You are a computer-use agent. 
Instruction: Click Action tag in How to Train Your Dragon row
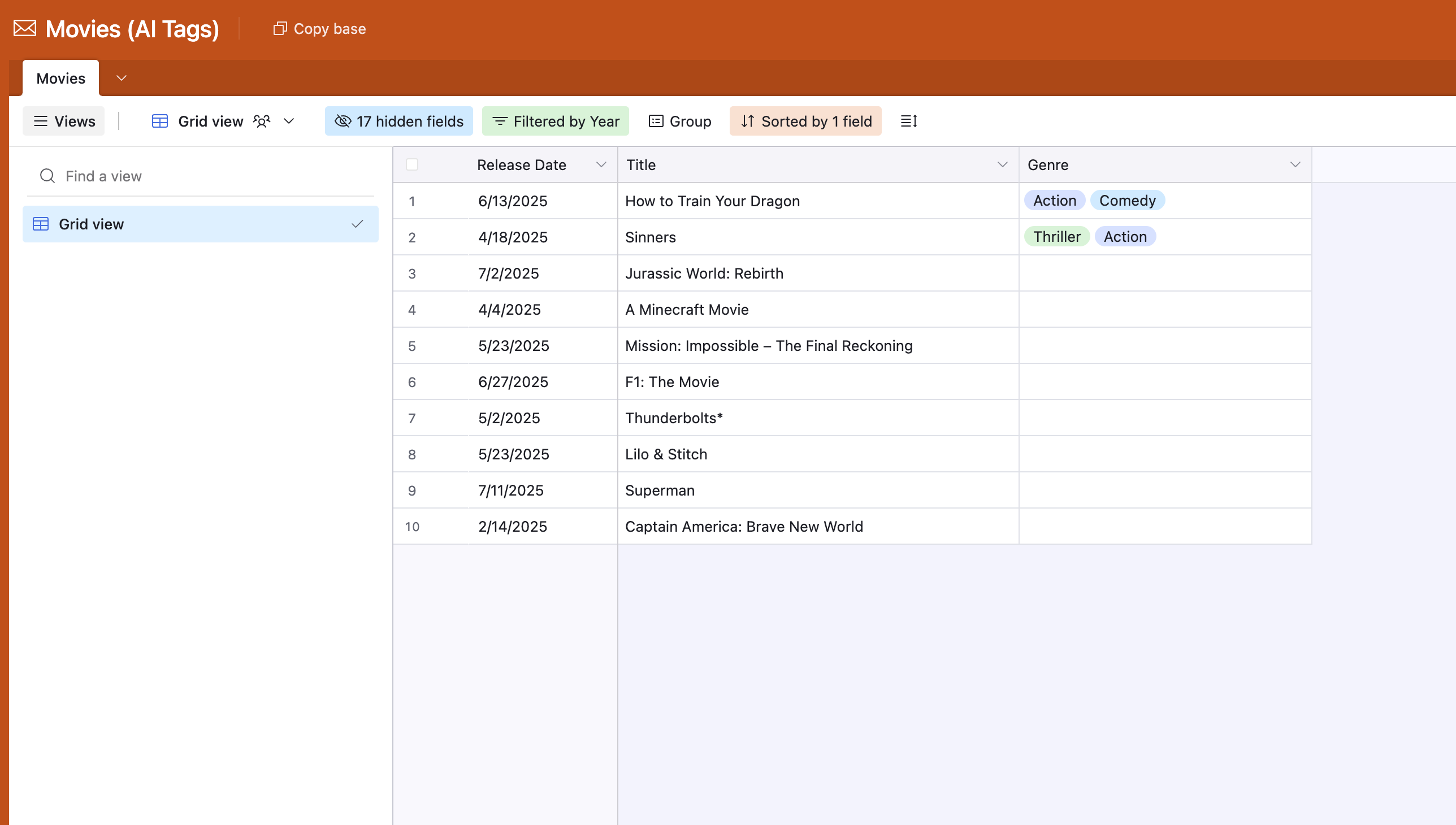point(1055,201)
